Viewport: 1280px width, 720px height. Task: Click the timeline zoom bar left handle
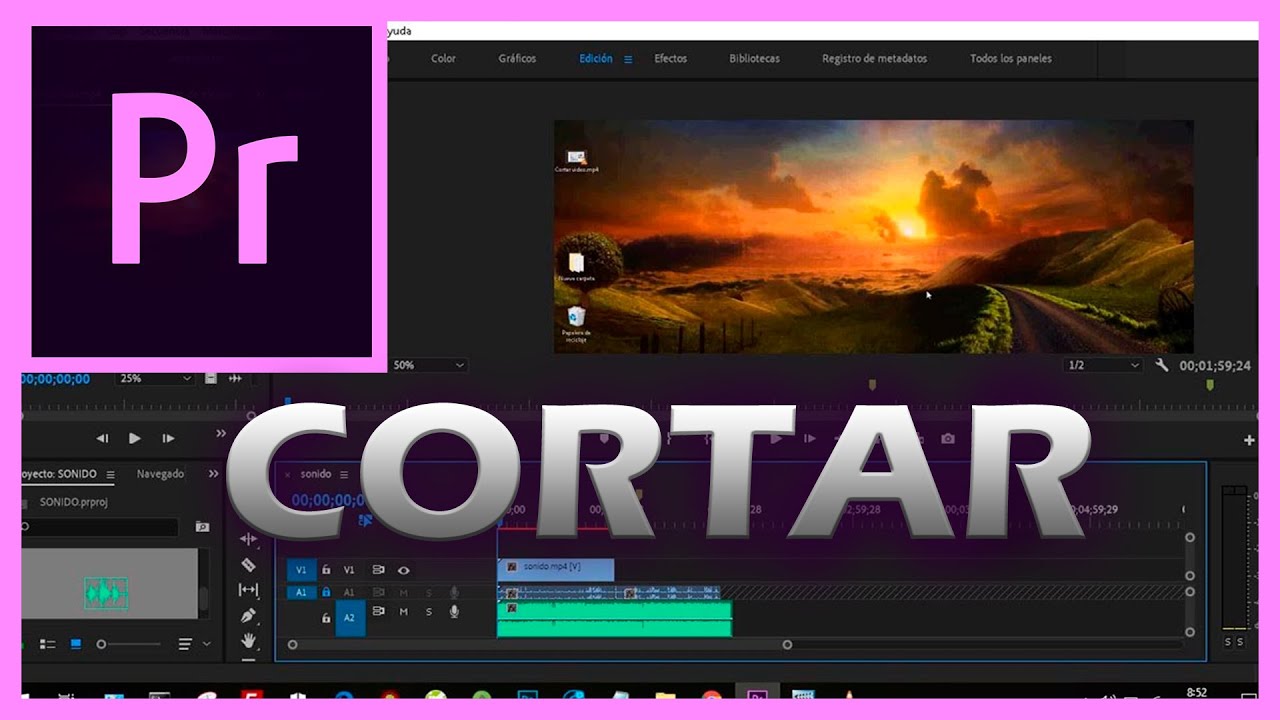point(292,645)
